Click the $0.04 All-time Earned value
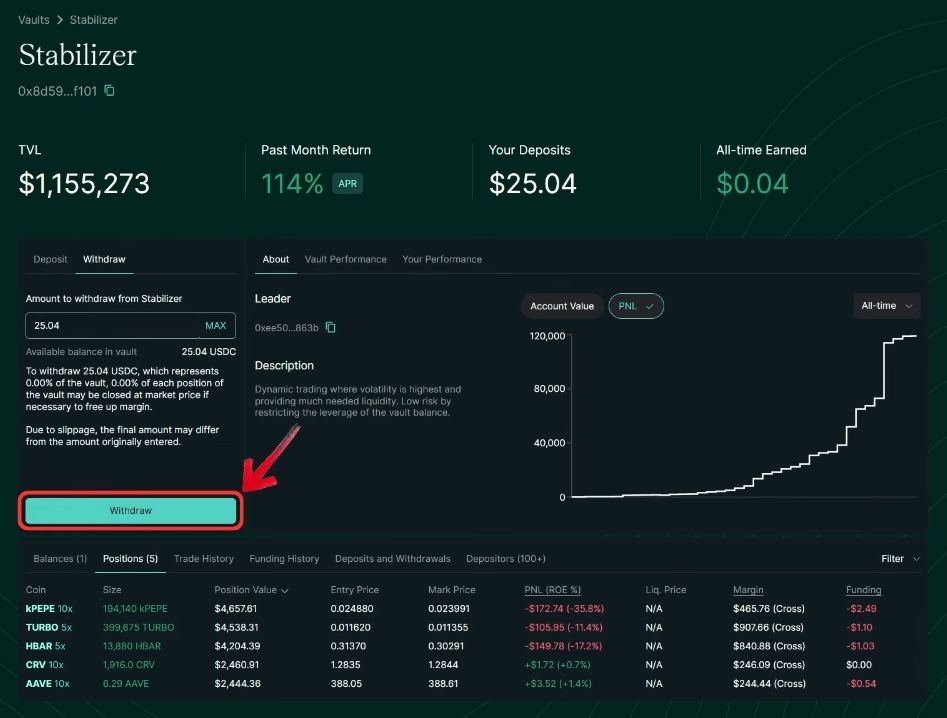The image size is (947, 718). 752,184
